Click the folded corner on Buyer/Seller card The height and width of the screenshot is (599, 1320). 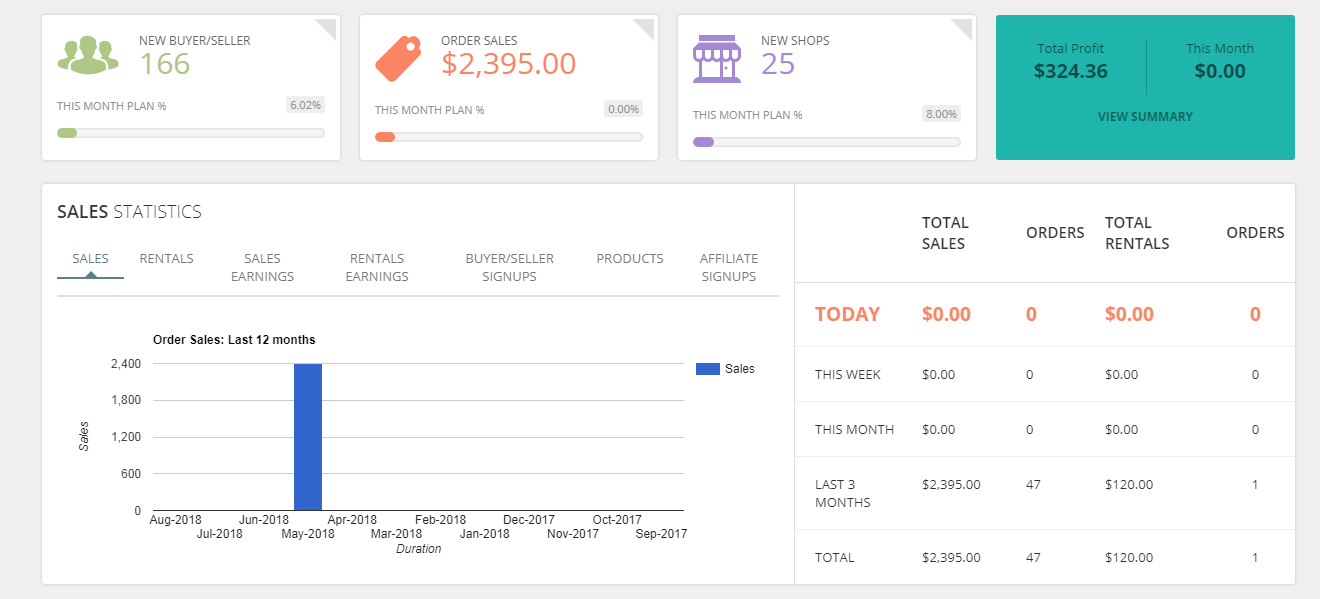(x=326, y=28)
